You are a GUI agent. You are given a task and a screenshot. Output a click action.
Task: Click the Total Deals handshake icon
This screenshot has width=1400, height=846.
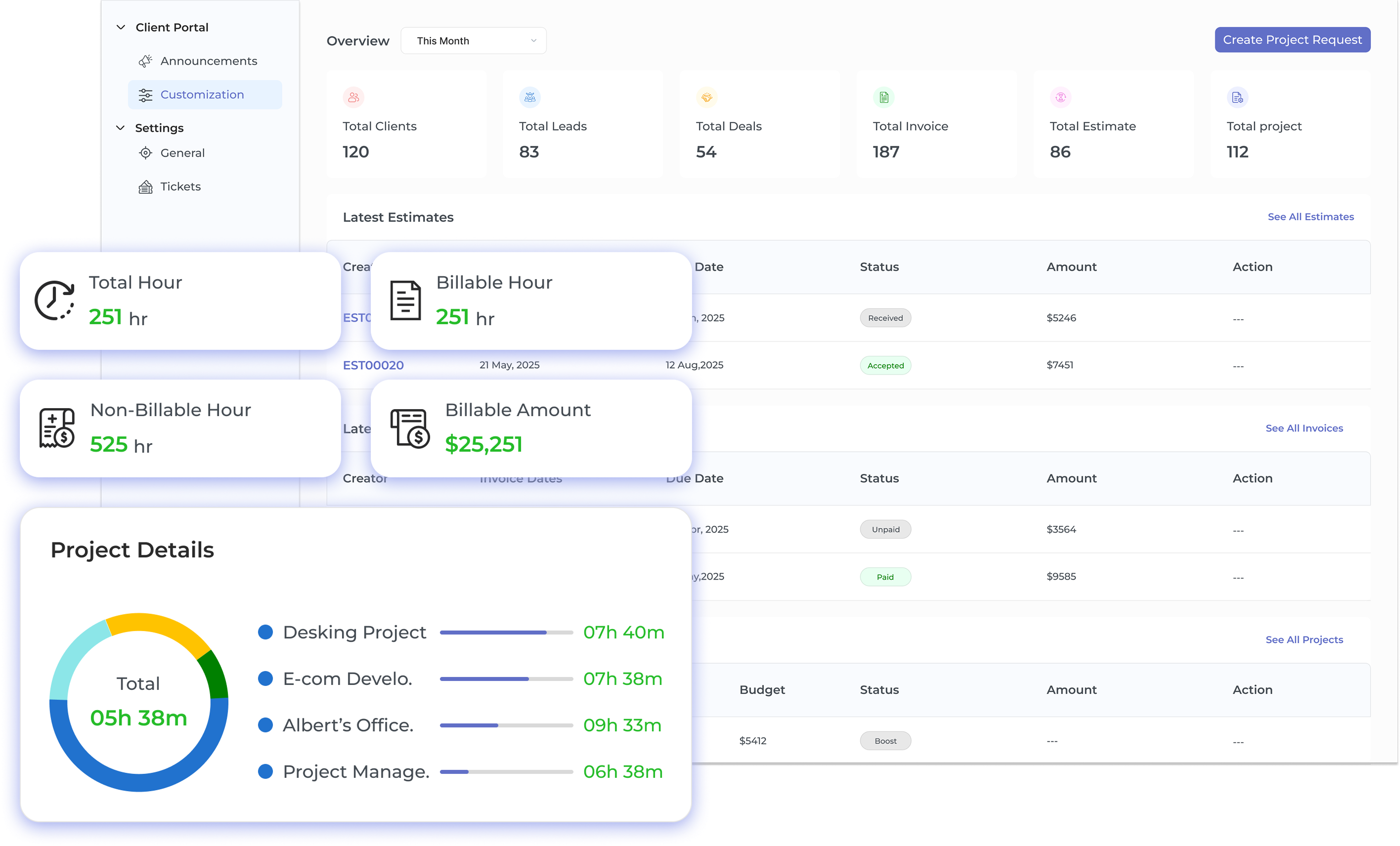pyautogui.click(x=706, y=97)
